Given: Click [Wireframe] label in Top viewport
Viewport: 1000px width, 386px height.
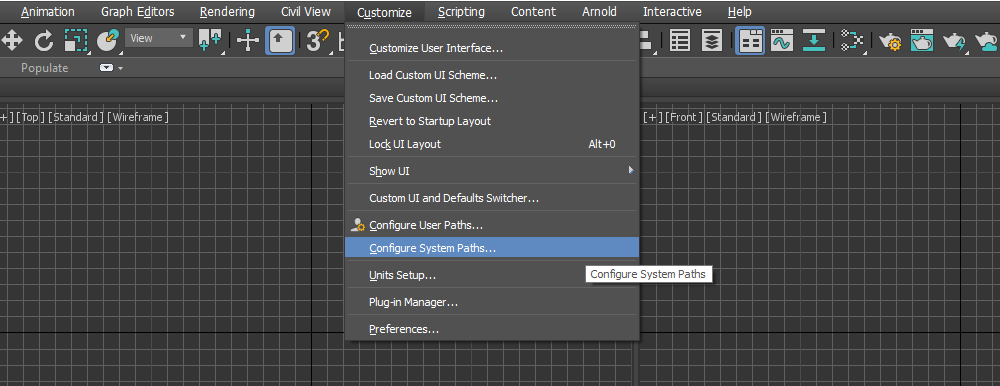Looking at the screenshot, I should coord(138,117).
